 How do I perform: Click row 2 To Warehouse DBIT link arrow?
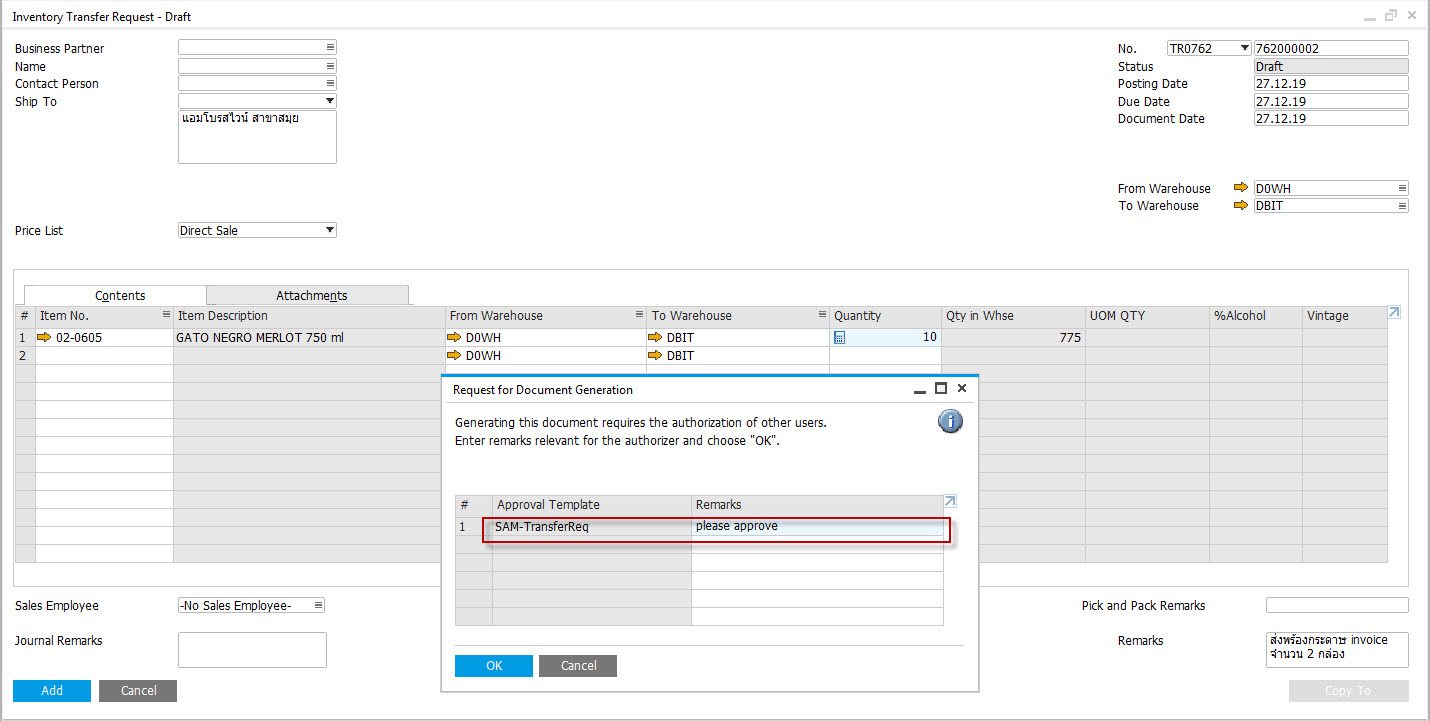(x=656, y=356)
